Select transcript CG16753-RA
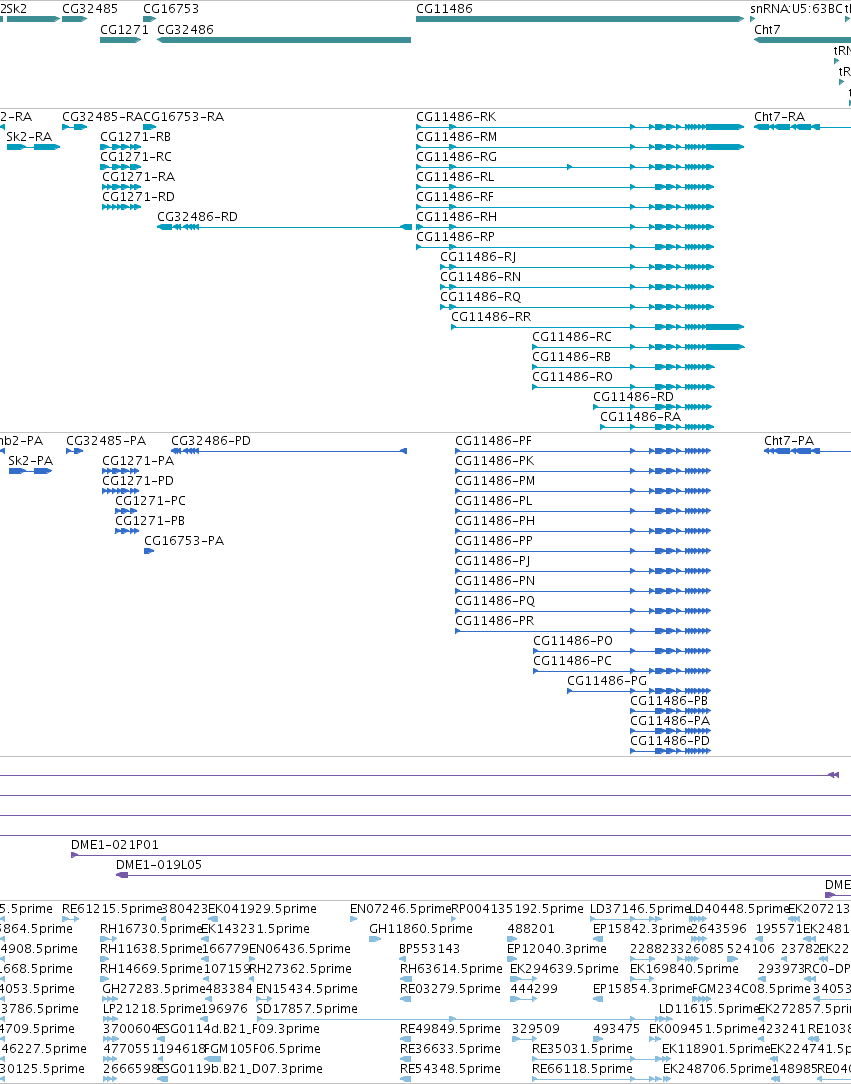The image size is (851, 1084). click(x=183, y=117)
